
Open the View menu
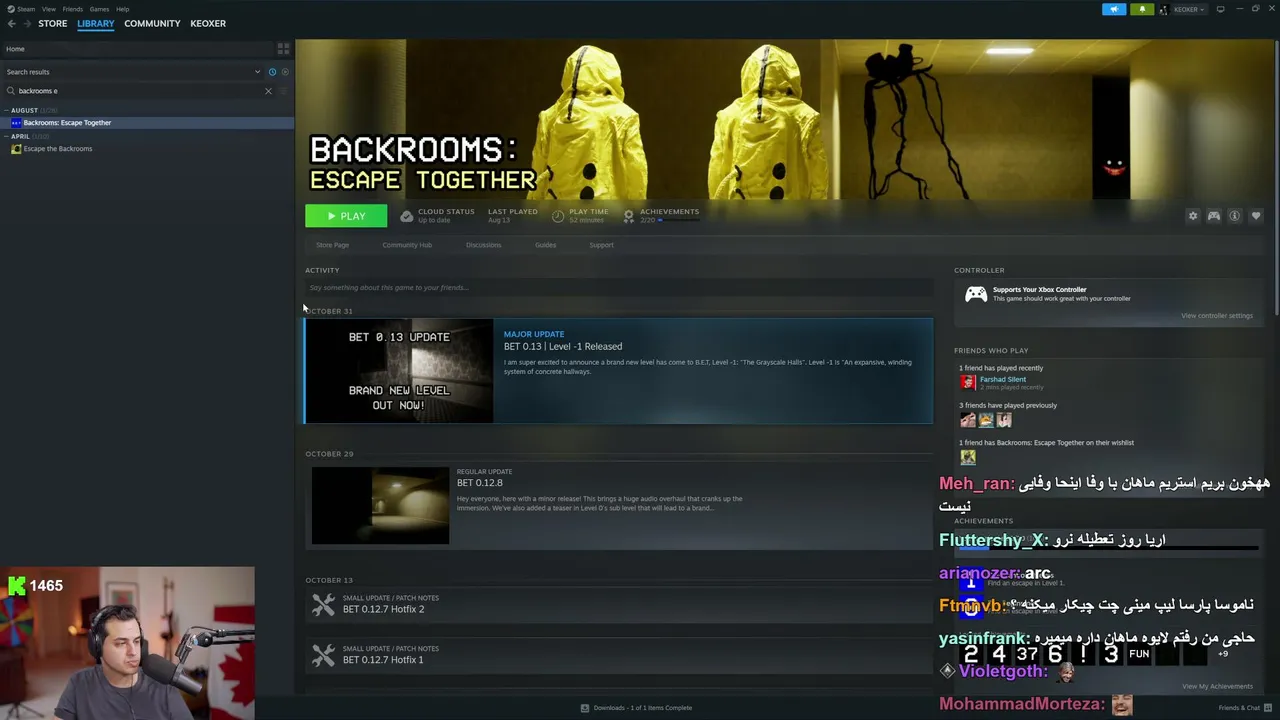click(x=48, y=9)
